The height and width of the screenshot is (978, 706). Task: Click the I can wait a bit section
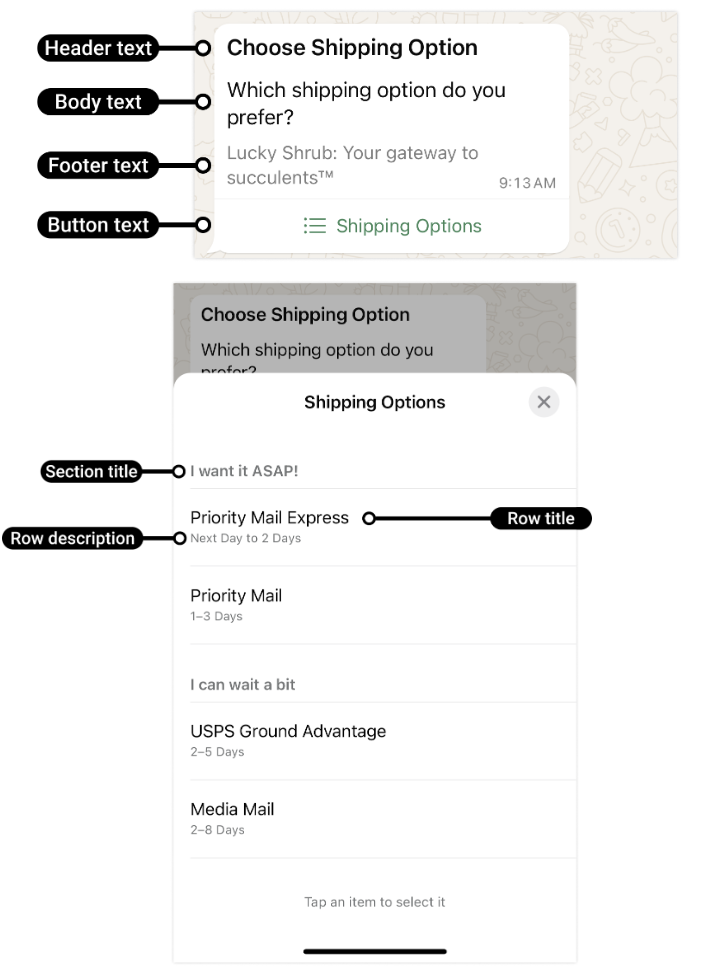click(243, 685)
